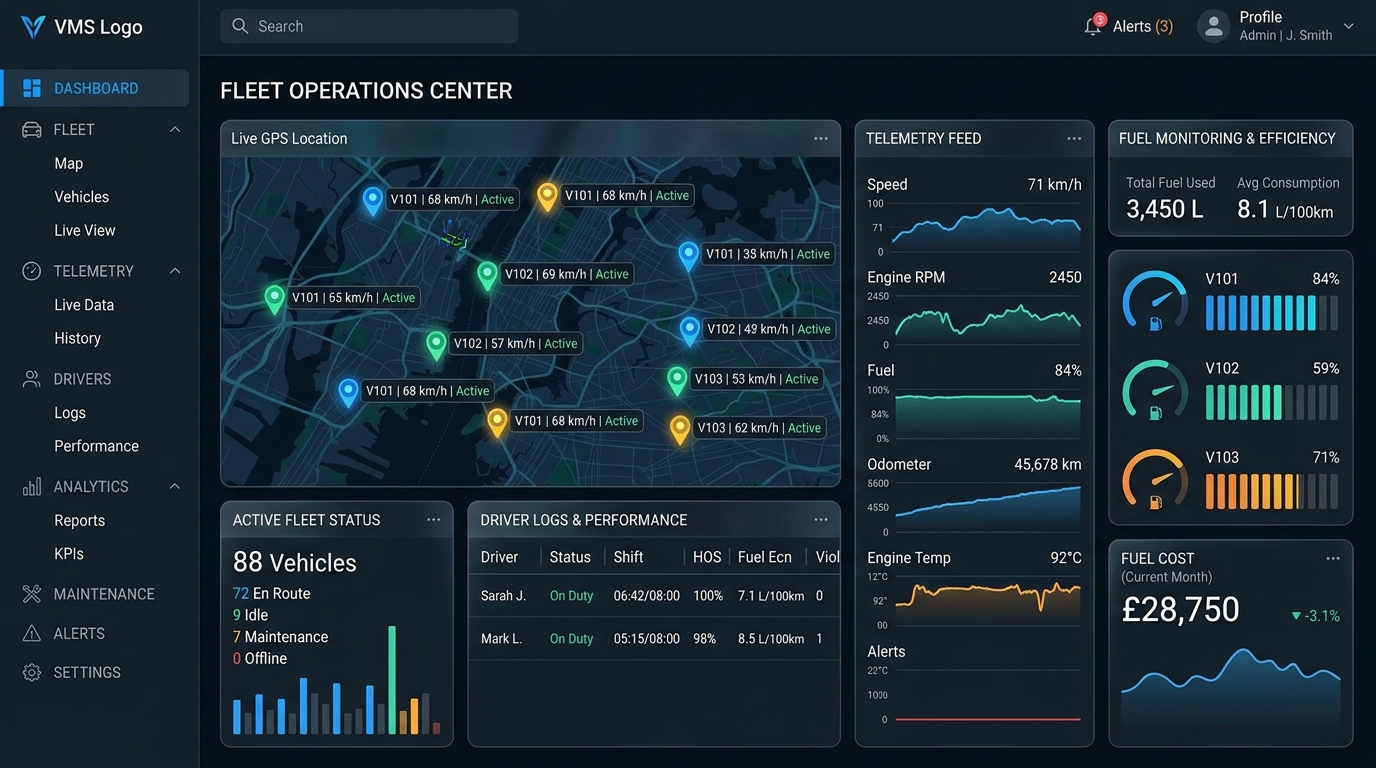Click the green pin for V102 57 km/h
This screenshot has height=768, width=1376.
(436, 345)
